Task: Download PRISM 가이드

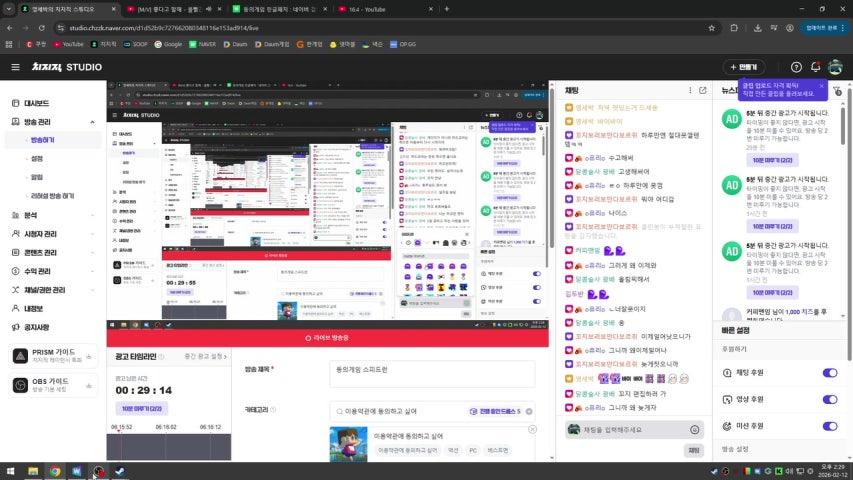Action: point(89,357)
